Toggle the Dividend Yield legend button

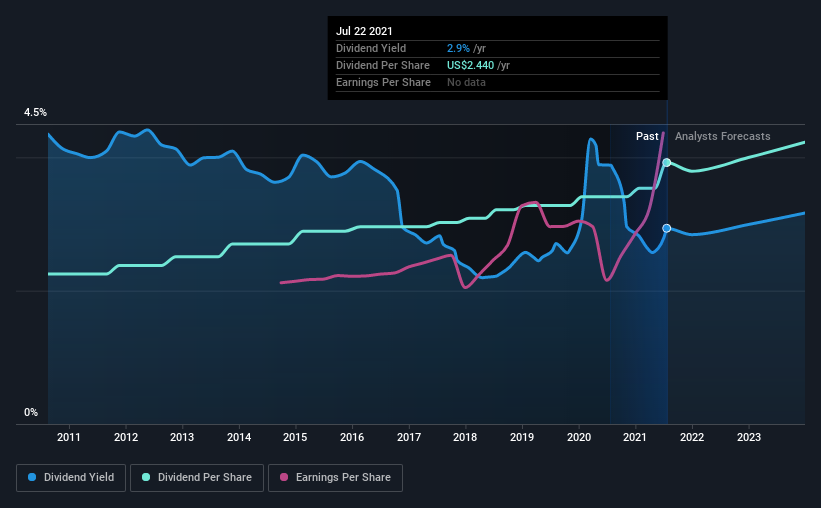[x=71, y=478]
